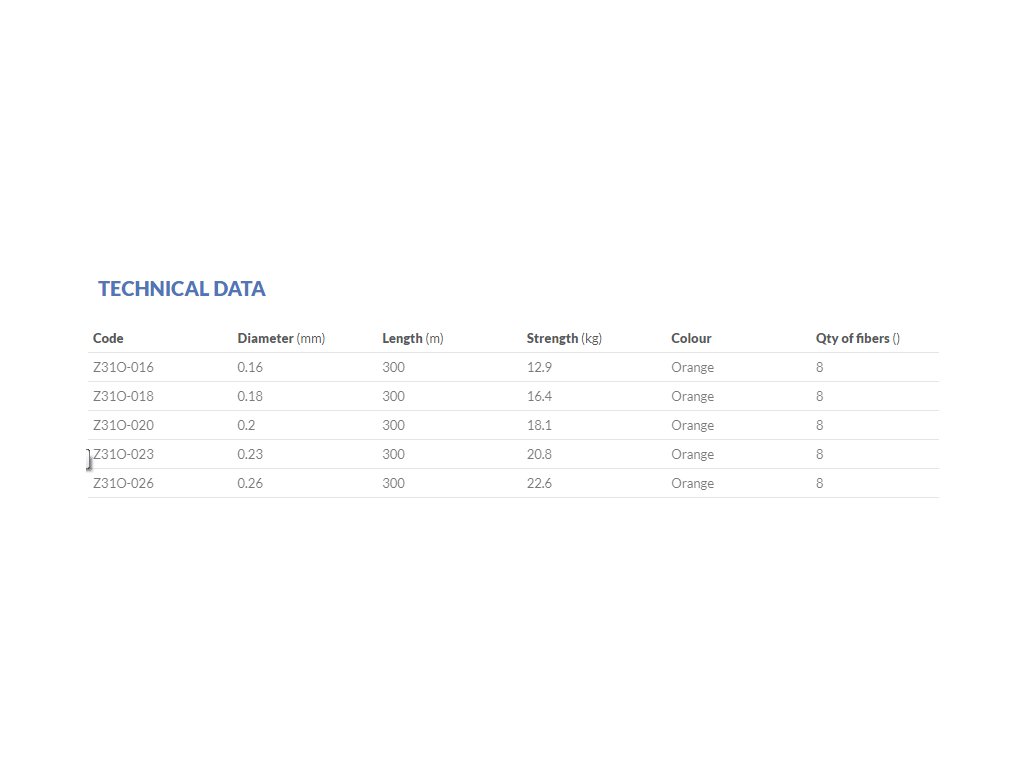Click the 0.23 diameter value
Screen dimensions: 1024x768
(251, 454)
